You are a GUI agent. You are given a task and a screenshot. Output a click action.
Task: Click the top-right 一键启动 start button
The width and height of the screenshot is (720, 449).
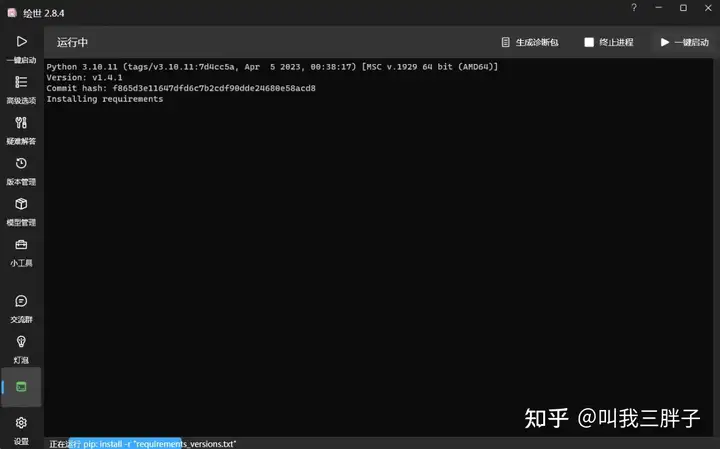tap(685, 42)
